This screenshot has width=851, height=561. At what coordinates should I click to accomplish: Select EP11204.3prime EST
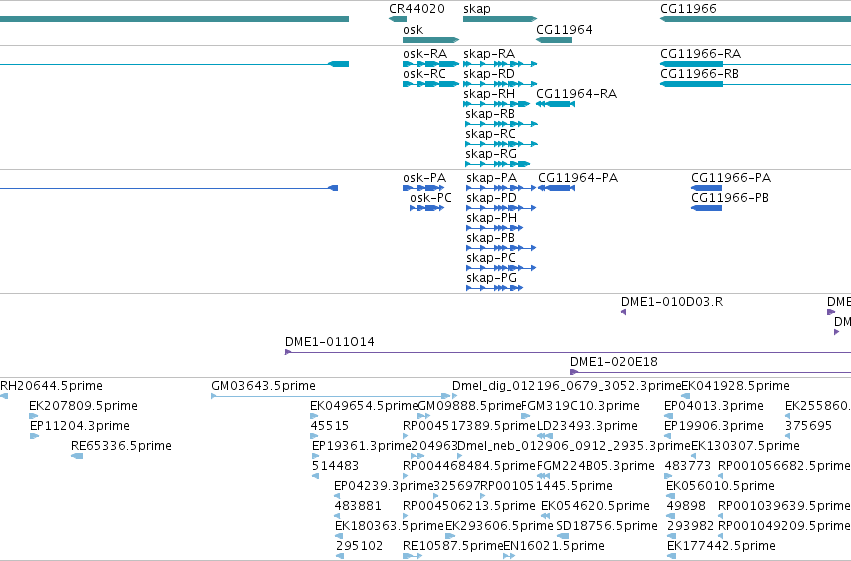tap(35, 436)
